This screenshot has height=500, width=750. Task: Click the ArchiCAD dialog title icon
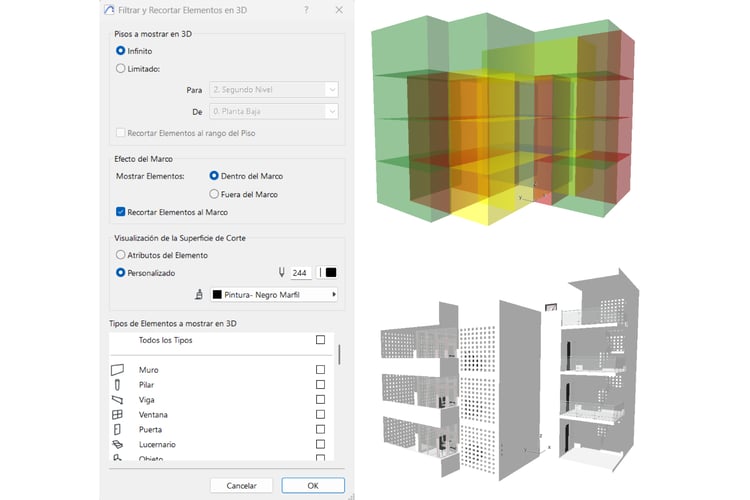(109, 10)
